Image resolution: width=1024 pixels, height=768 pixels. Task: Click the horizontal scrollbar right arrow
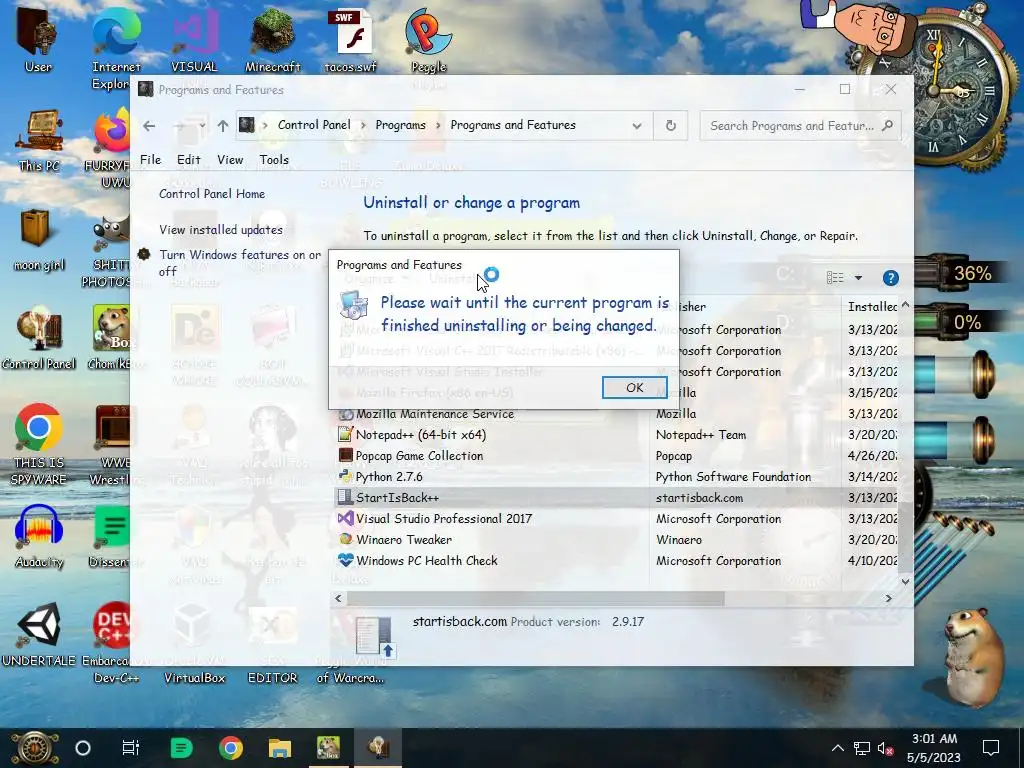[x=888, y=598]
